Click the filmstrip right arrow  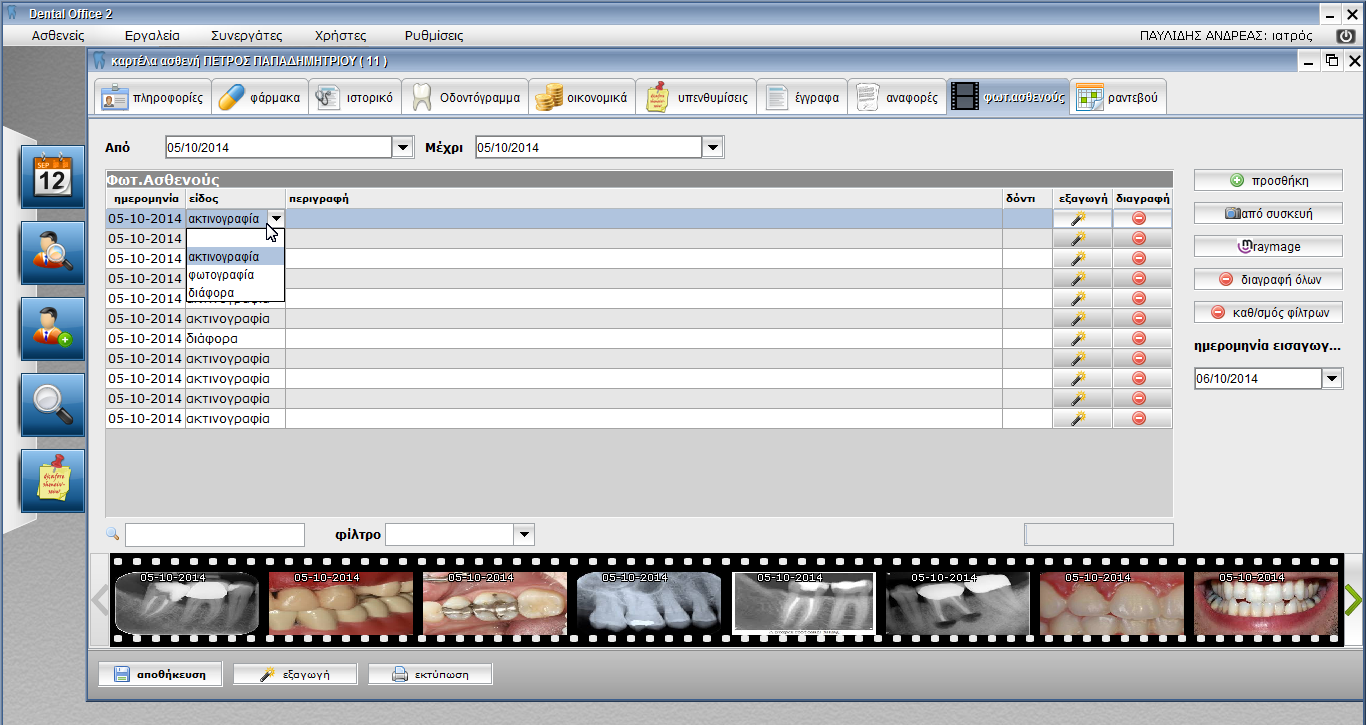(x=1352, y=600)
